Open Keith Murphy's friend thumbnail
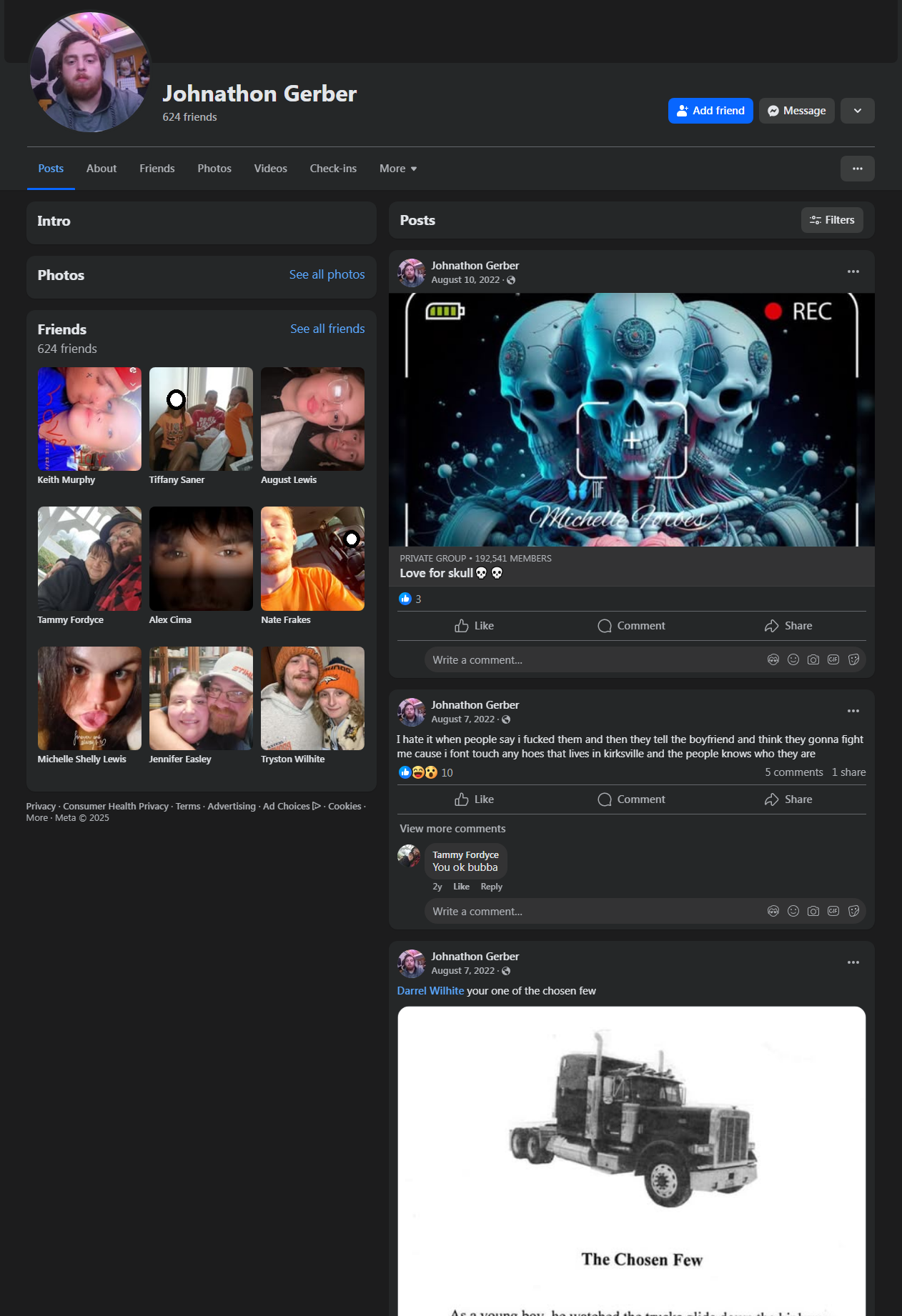 [89, 419]
